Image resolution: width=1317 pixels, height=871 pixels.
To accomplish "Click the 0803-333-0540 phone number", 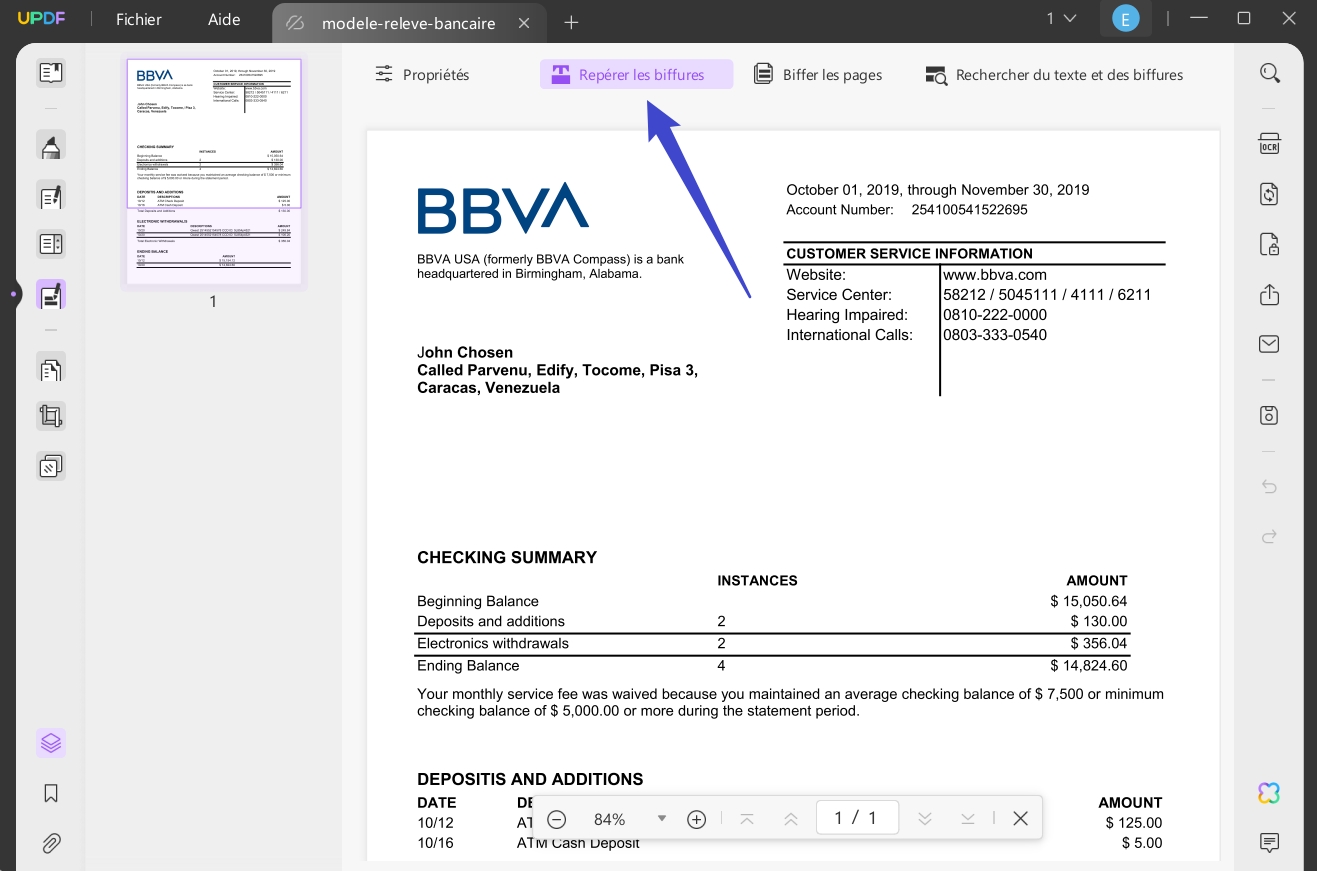I will [995, 335].
